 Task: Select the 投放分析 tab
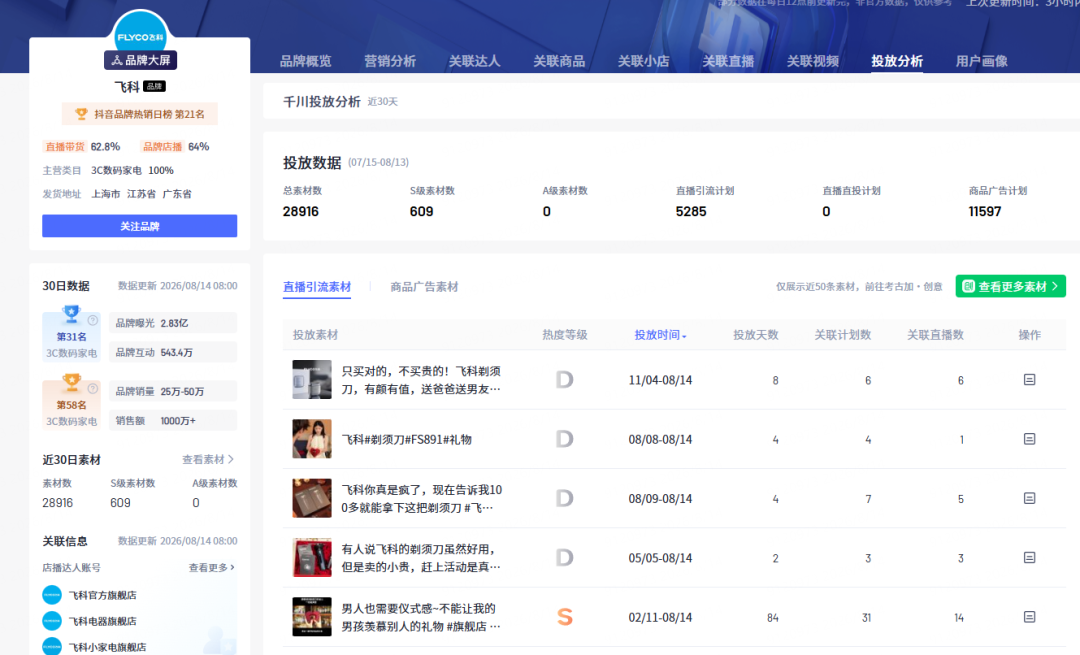pos(897,61)
